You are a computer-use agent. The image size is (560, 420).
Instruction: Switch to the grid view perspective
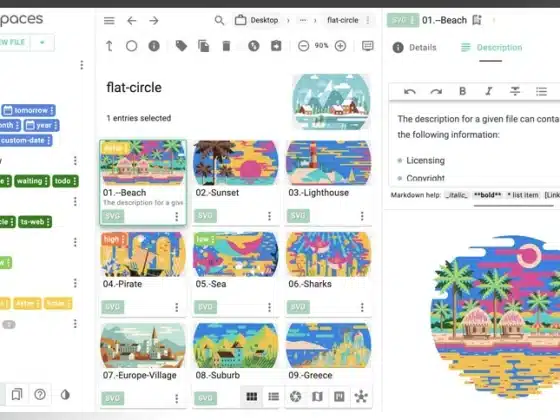pos(252,396)
